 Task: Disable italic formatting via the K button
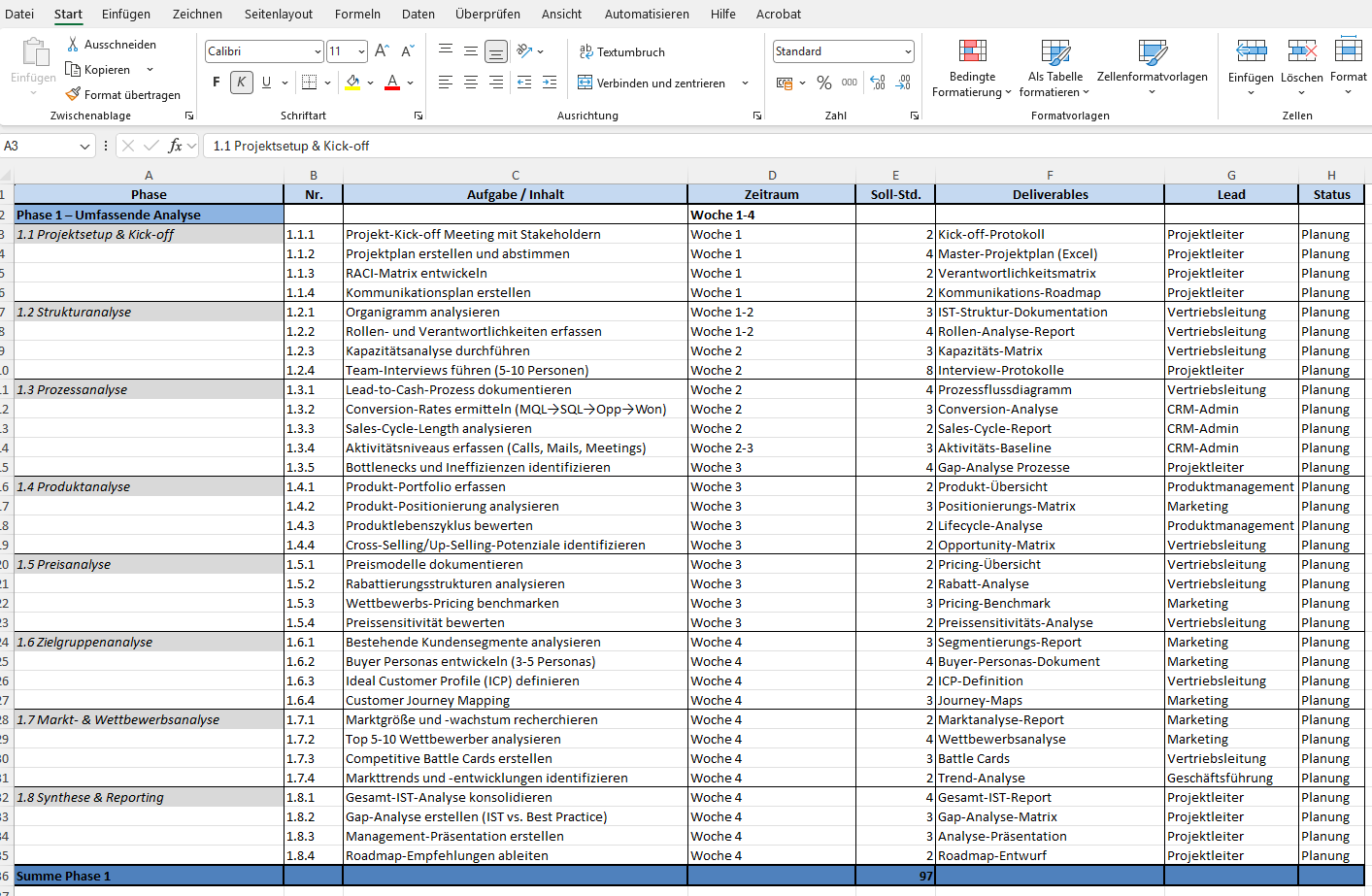click(240, 82)
